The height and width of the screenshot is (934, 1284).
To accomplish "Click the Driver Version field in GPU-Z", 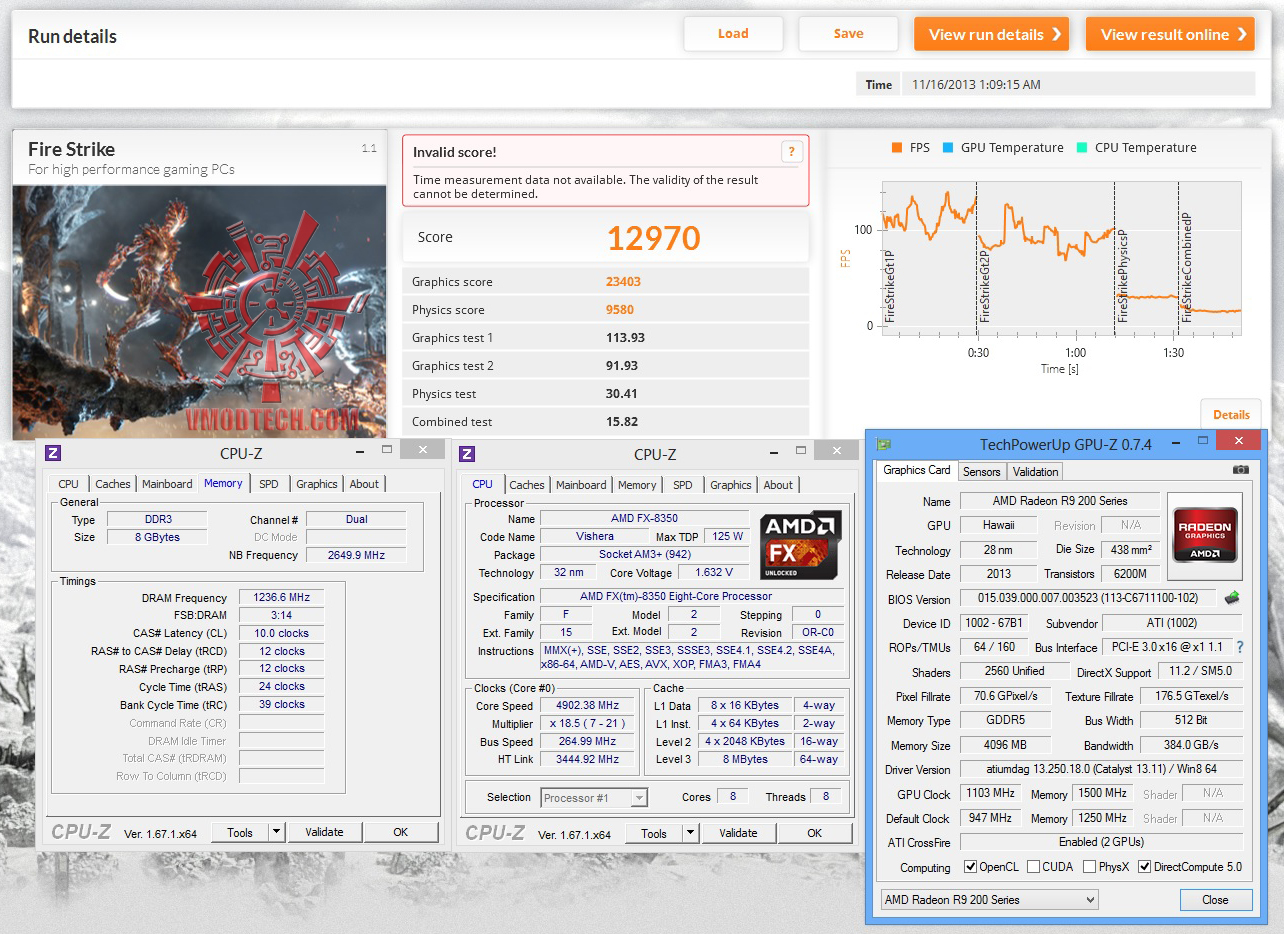I will point(1102,769).
